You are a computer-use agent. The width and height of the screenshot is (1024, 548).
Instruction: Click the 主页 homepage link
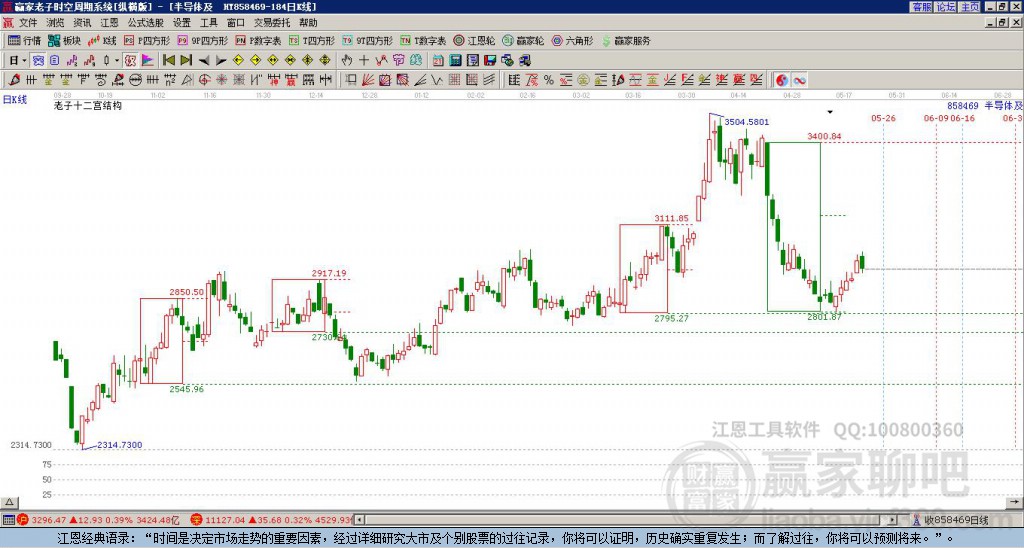pyautogui.click(x=970, y=7)
